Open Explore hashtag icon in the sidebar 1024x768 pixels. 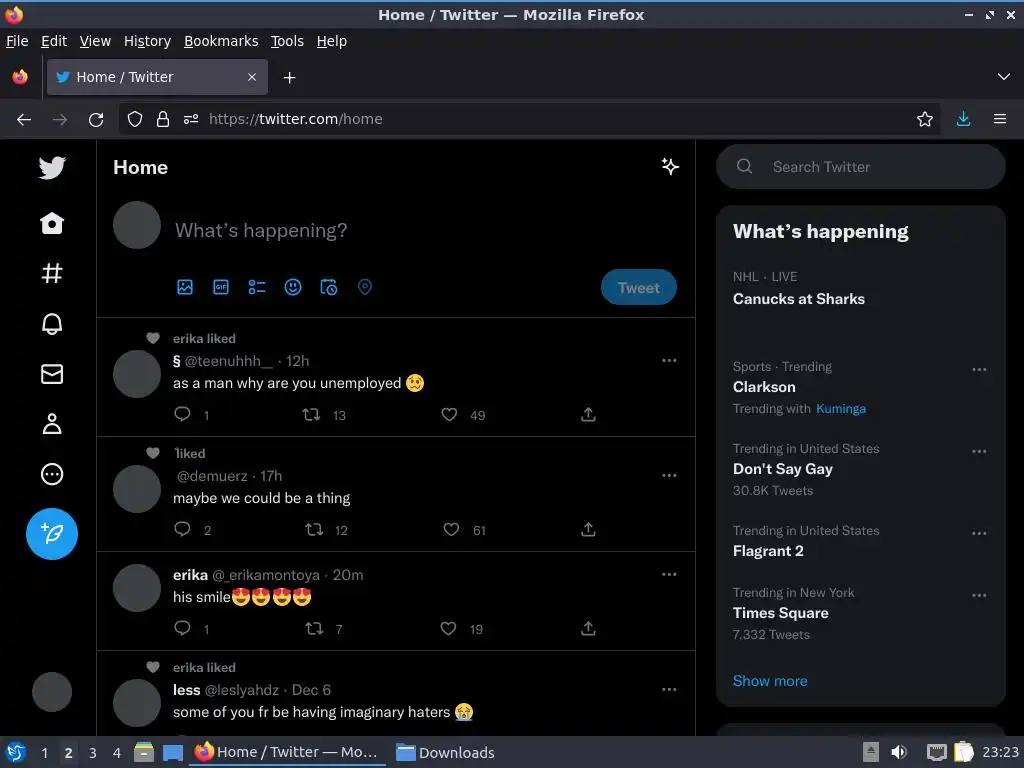click(52, 273)
